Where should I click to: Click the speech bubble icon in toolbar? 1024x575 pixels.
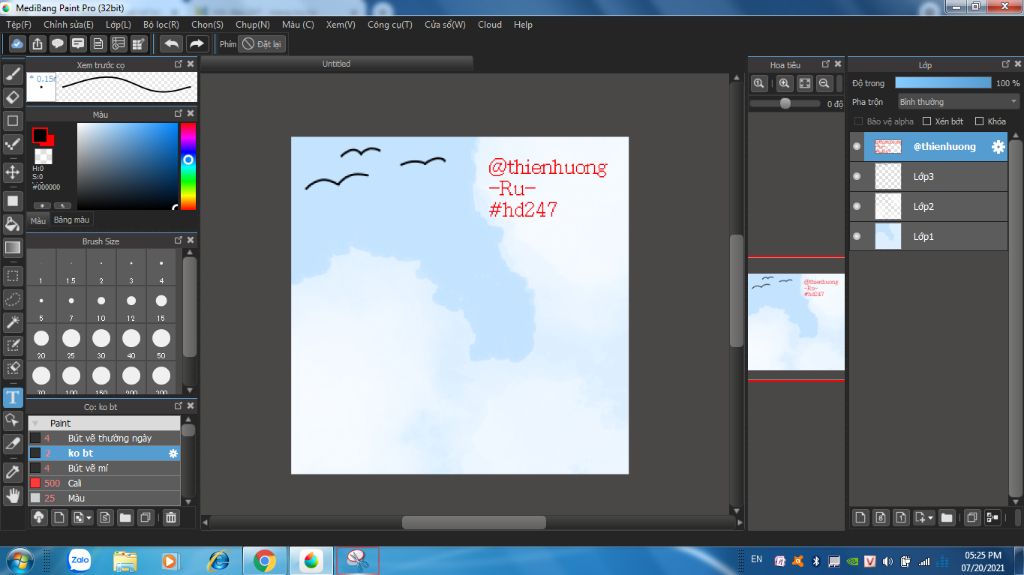pyautogui.click(x=57, y=44)
